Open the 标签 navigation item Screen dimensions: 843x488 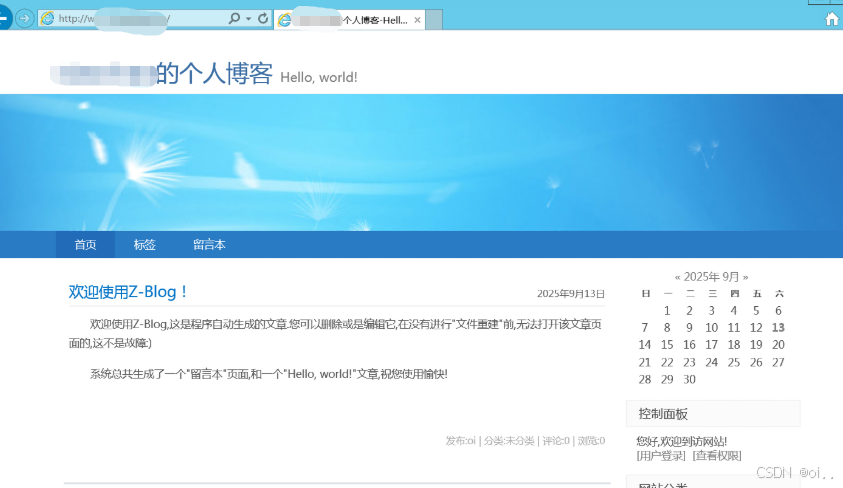point(145,245)
